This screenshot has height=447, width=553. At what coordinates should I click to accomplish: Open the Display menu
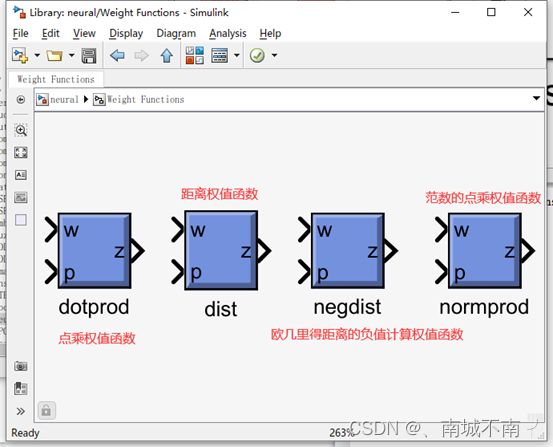(126, 33)
